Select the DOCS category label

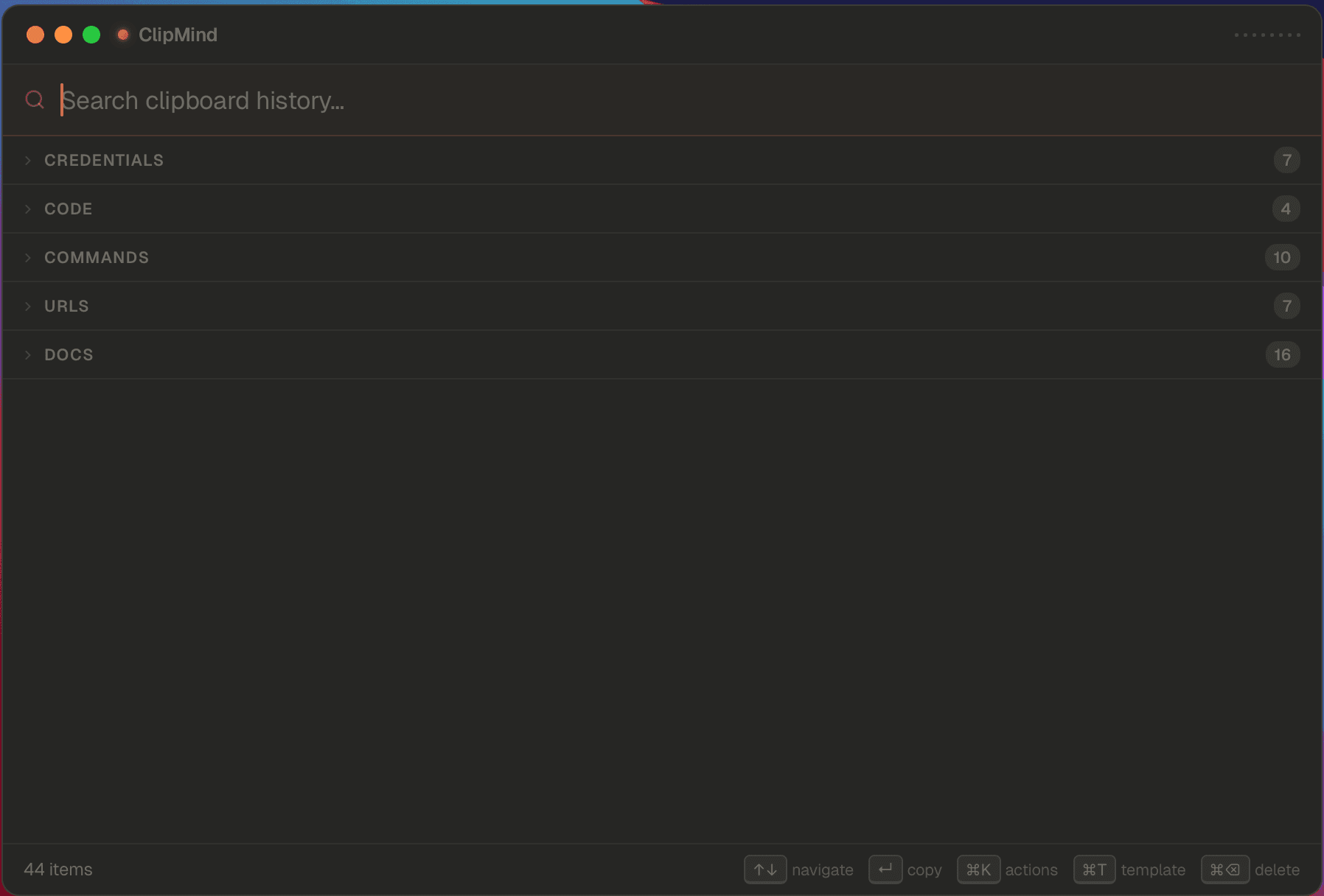click(69, 354)
